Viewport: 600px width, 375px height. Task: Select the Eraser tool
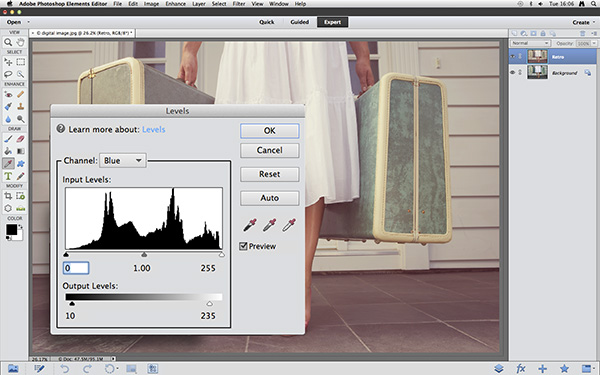(21, 139)
